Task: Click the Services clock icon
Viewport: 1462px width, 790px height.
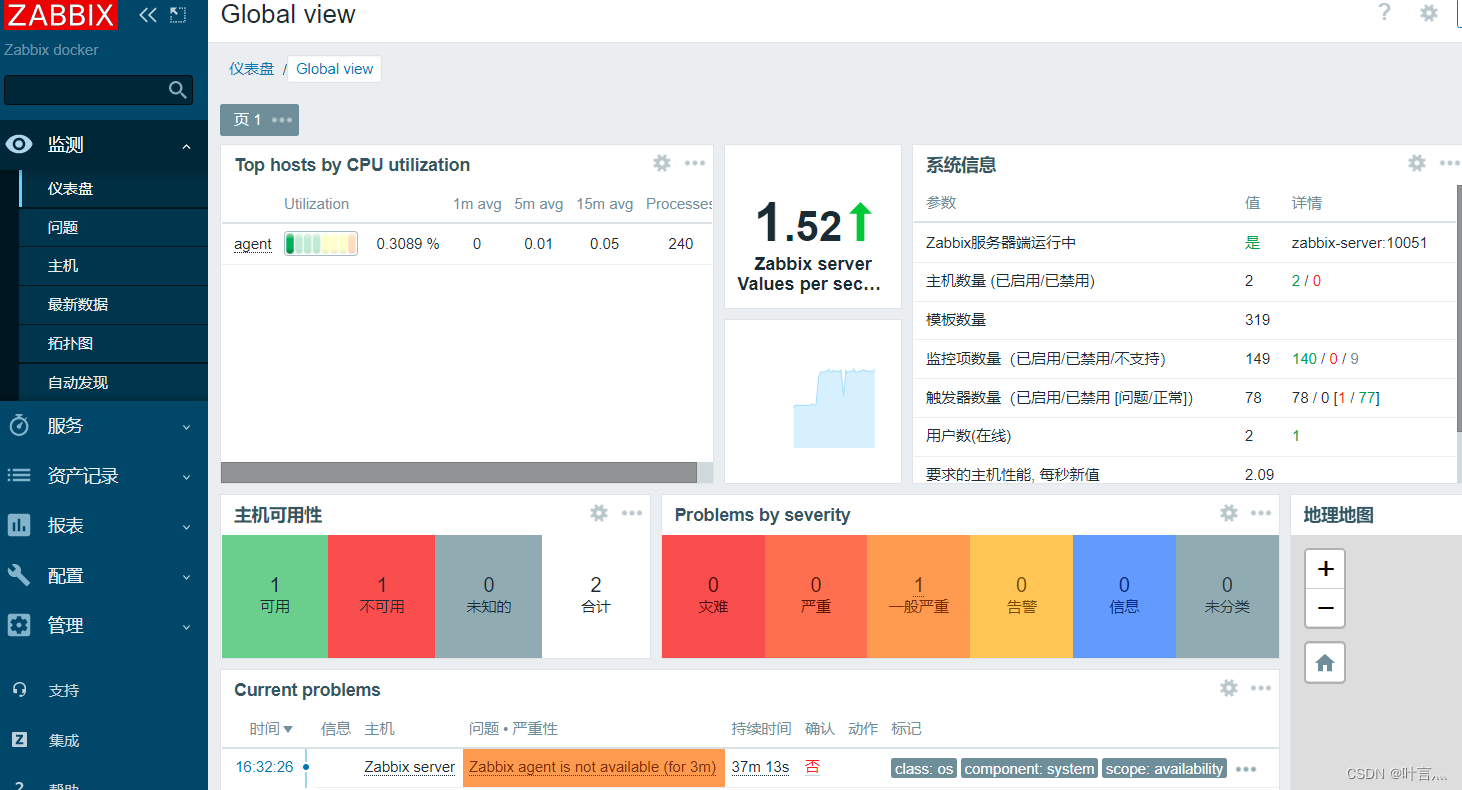Action: tap(19, 425)
